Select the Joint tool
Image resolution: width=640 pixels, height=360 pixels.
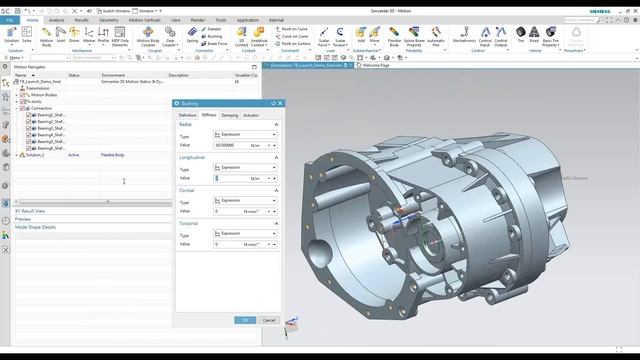point(61,35)
